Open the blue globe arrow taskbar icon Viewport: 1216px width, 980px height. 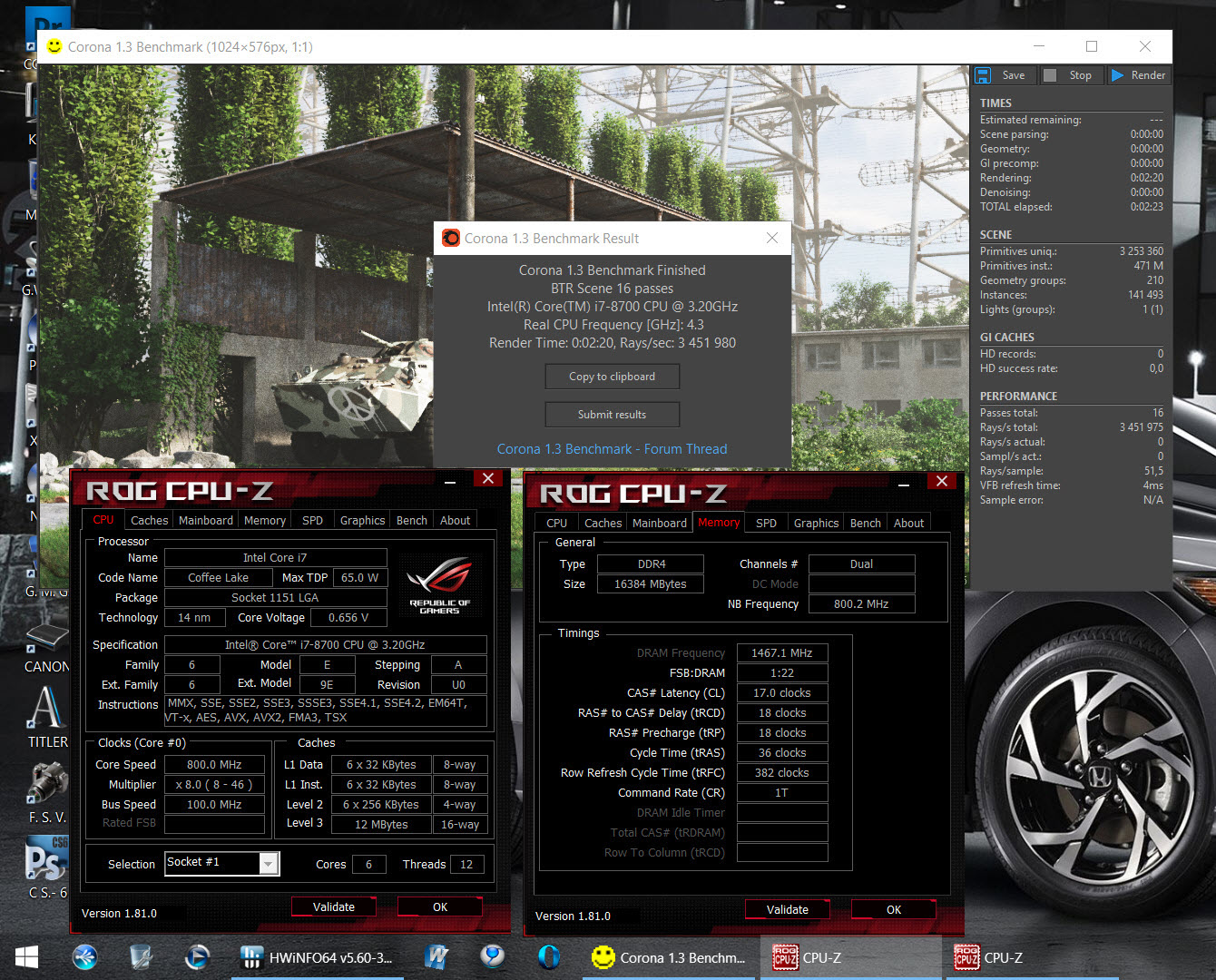pyautogui.click(x=84, y=957)
